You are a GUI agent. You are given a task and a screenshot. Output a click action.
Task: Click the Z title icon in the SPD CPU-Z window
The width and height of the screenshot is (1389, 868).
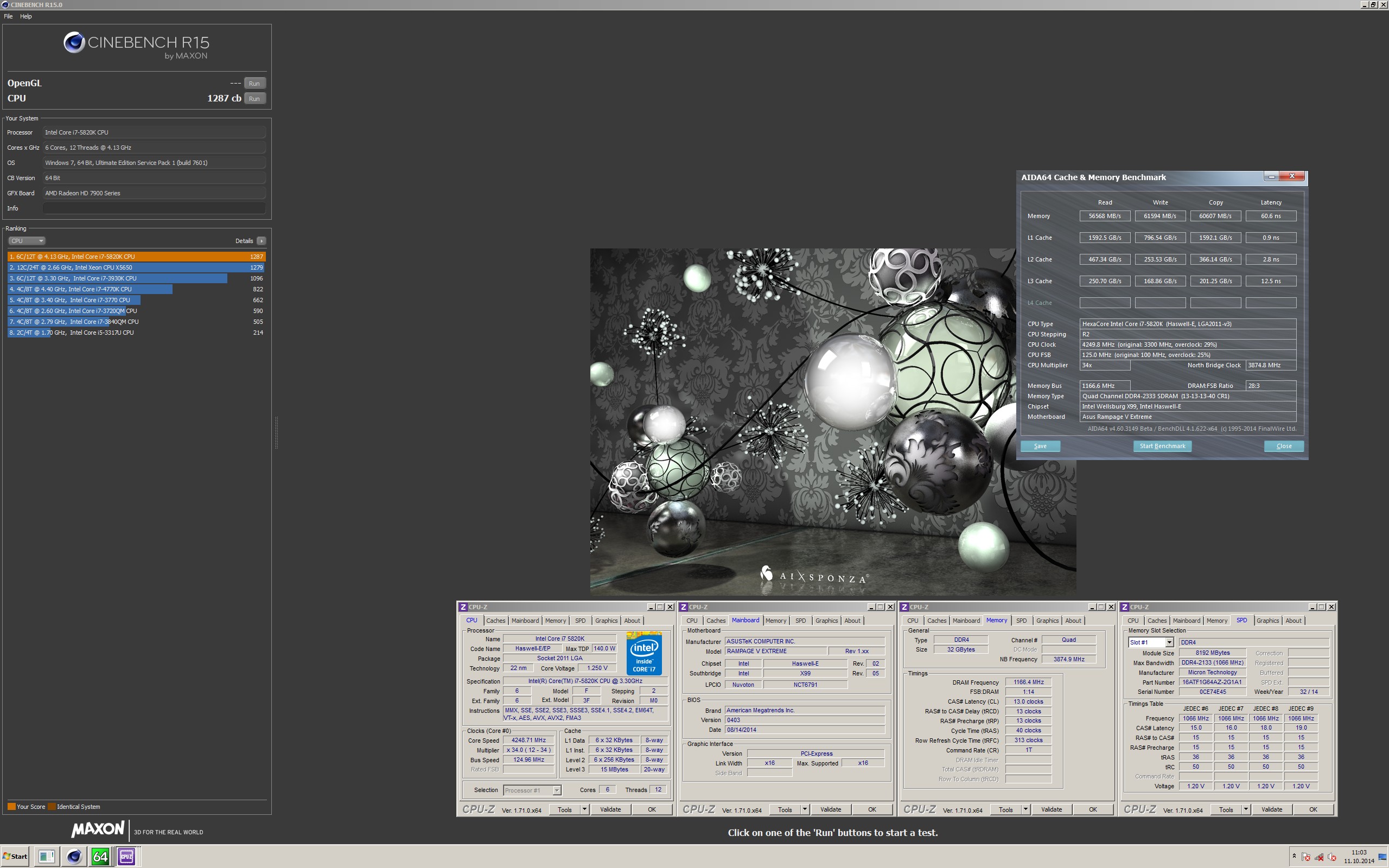[x=1125, y=607]
